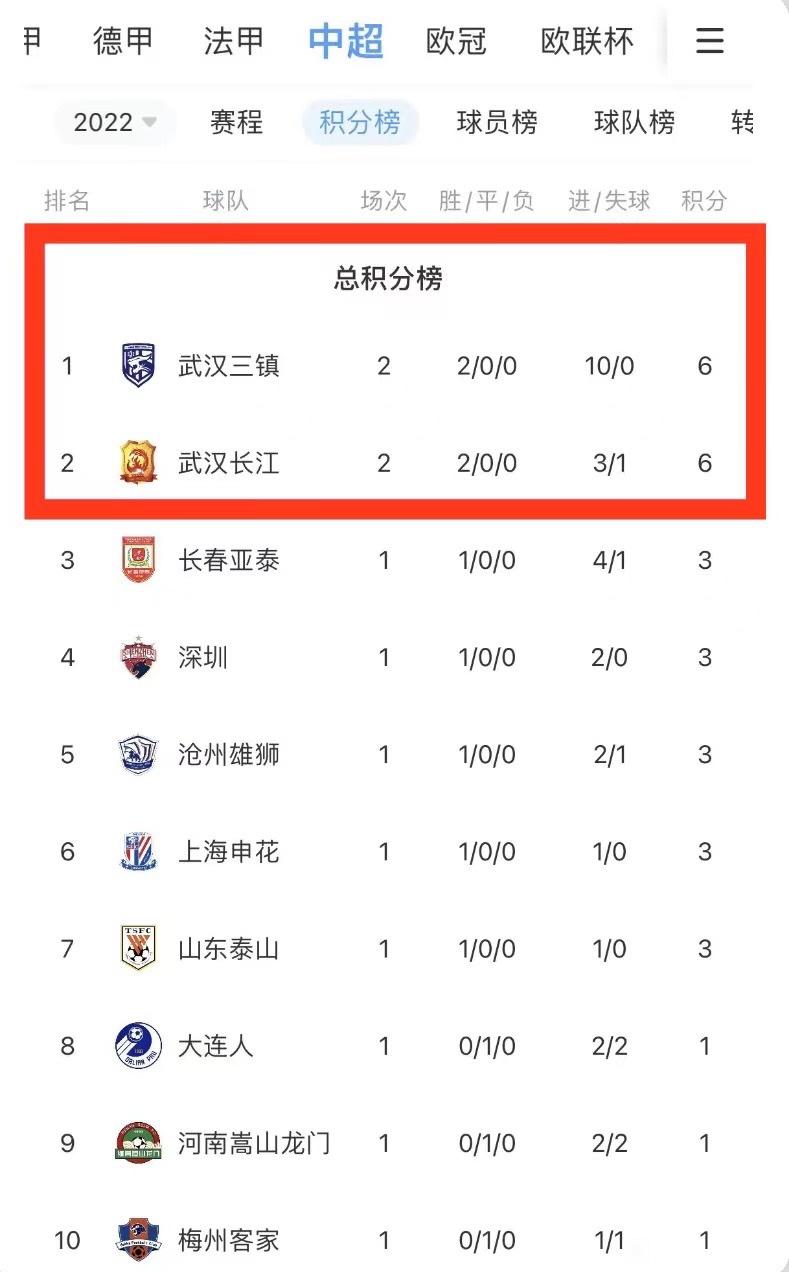Switch to the 法甲 league tab

pyautogui.click(x=234, y=40)
